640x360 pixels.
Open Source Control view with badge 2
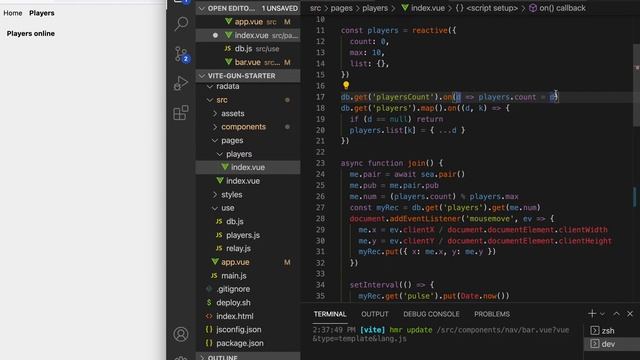(181, 54)
